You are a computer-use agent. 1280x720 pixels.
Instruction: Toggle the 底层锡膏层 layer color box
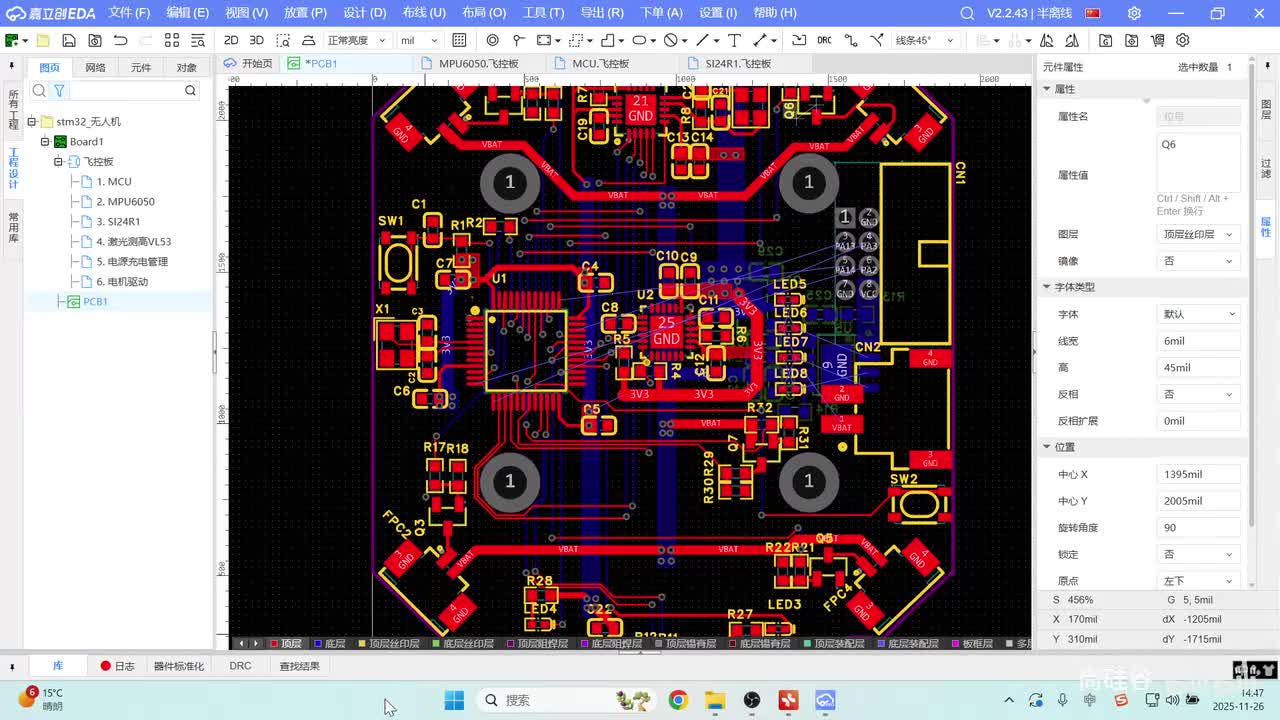pos(732,644)
